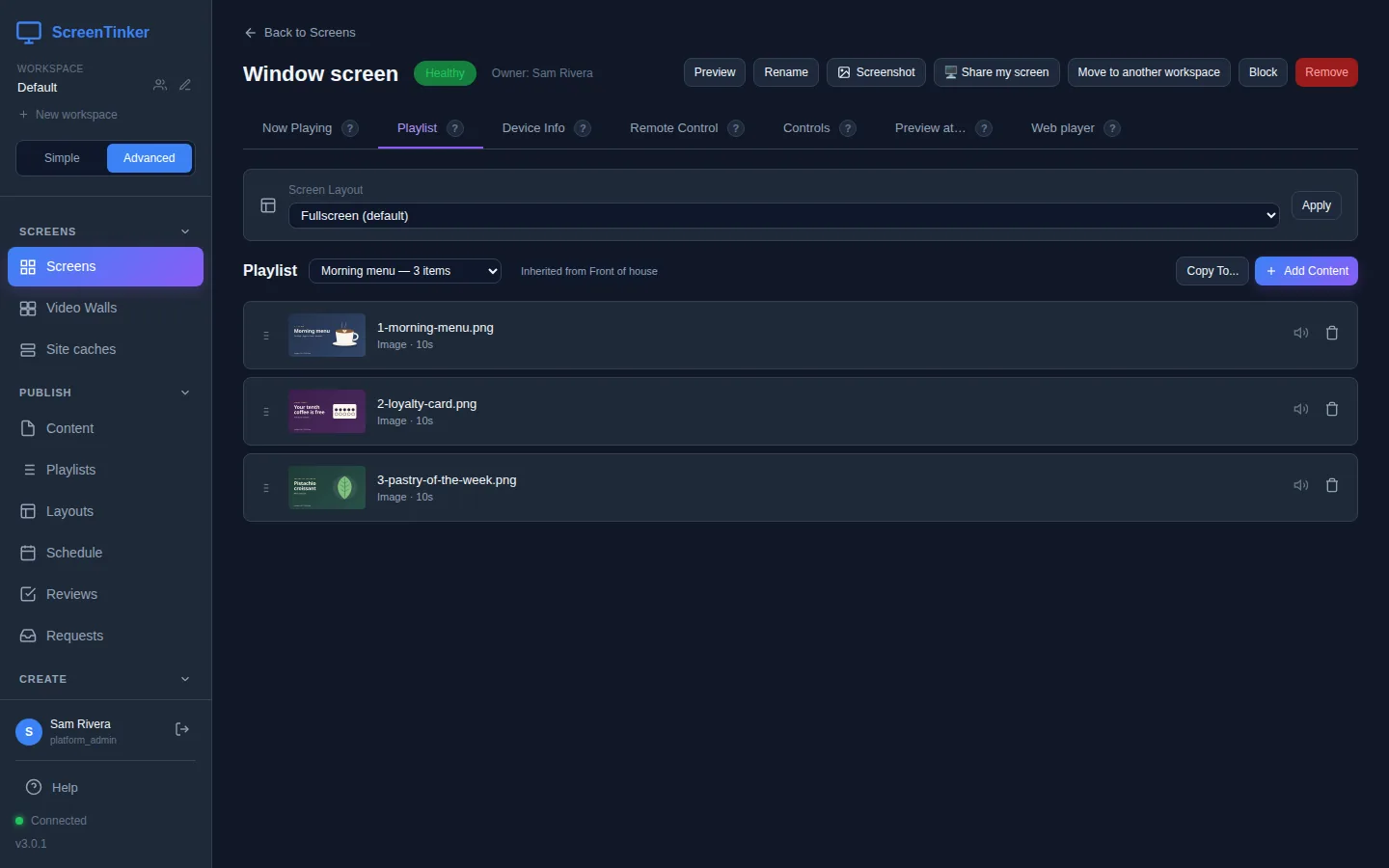Click drag handle of 3-pastry-of-the-week.png row
This screenshot has width=1389, height=868.
click(266, 488)
